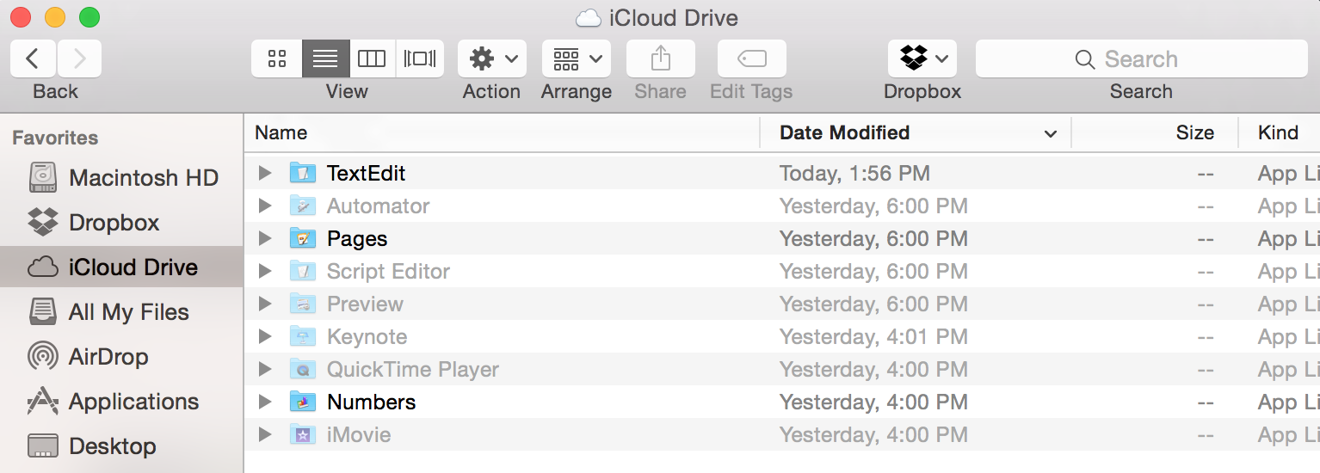Switch to icon view mode

(x=277, y=59)
